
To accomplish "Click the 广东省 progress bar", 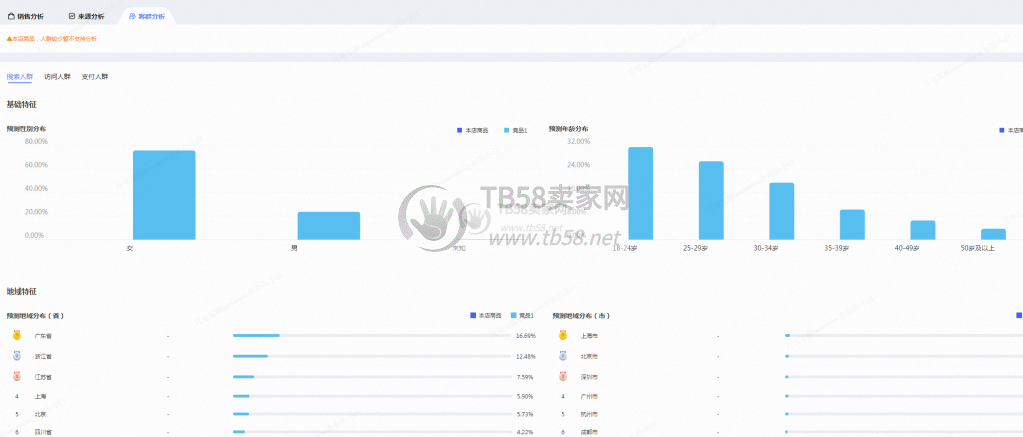I will coord(372,336).
